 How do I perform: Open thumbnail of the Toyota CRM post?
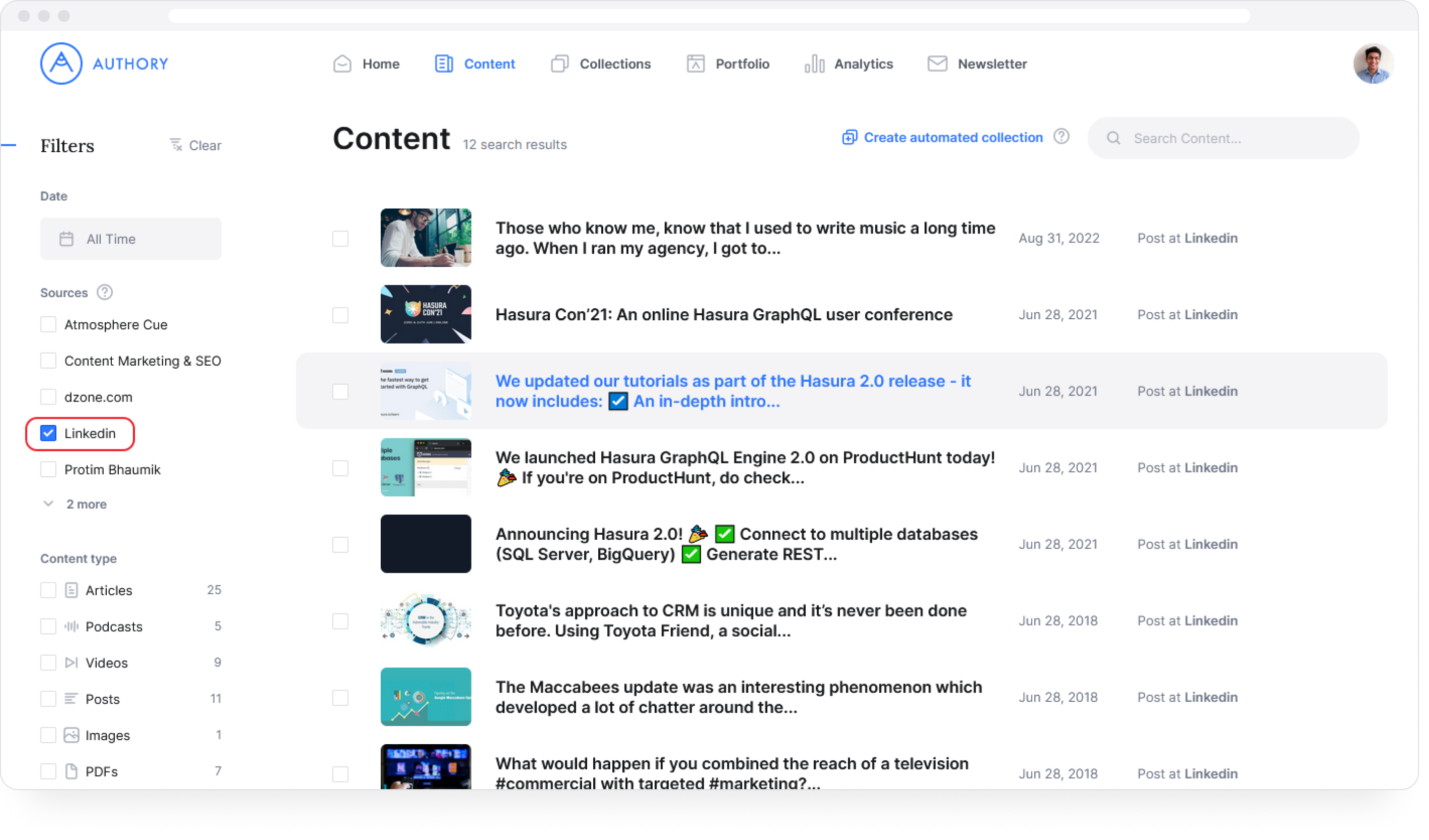coord(426,621)
